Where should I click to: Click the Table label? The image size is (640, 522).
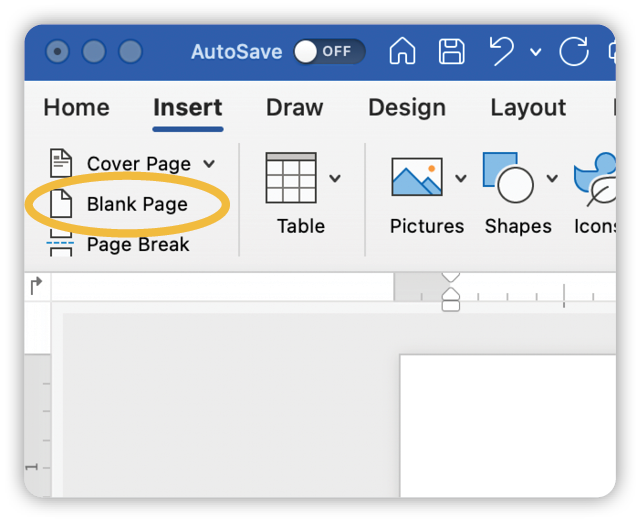(301, 226)
